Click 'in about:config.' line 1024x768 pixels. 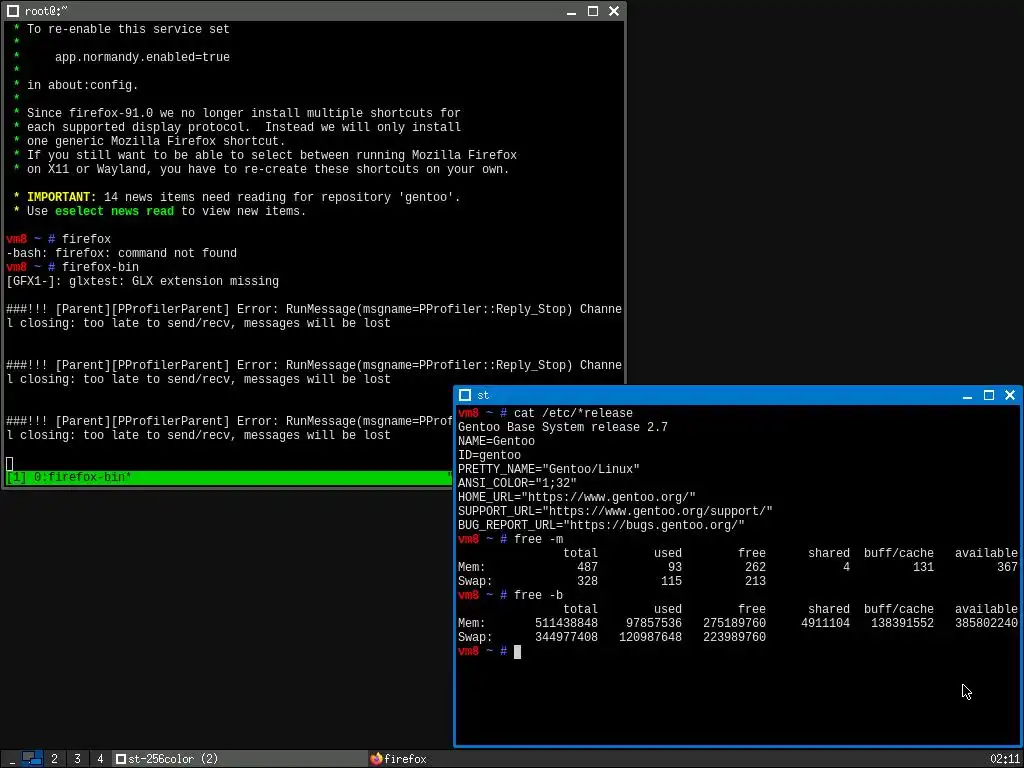[82, 86]
